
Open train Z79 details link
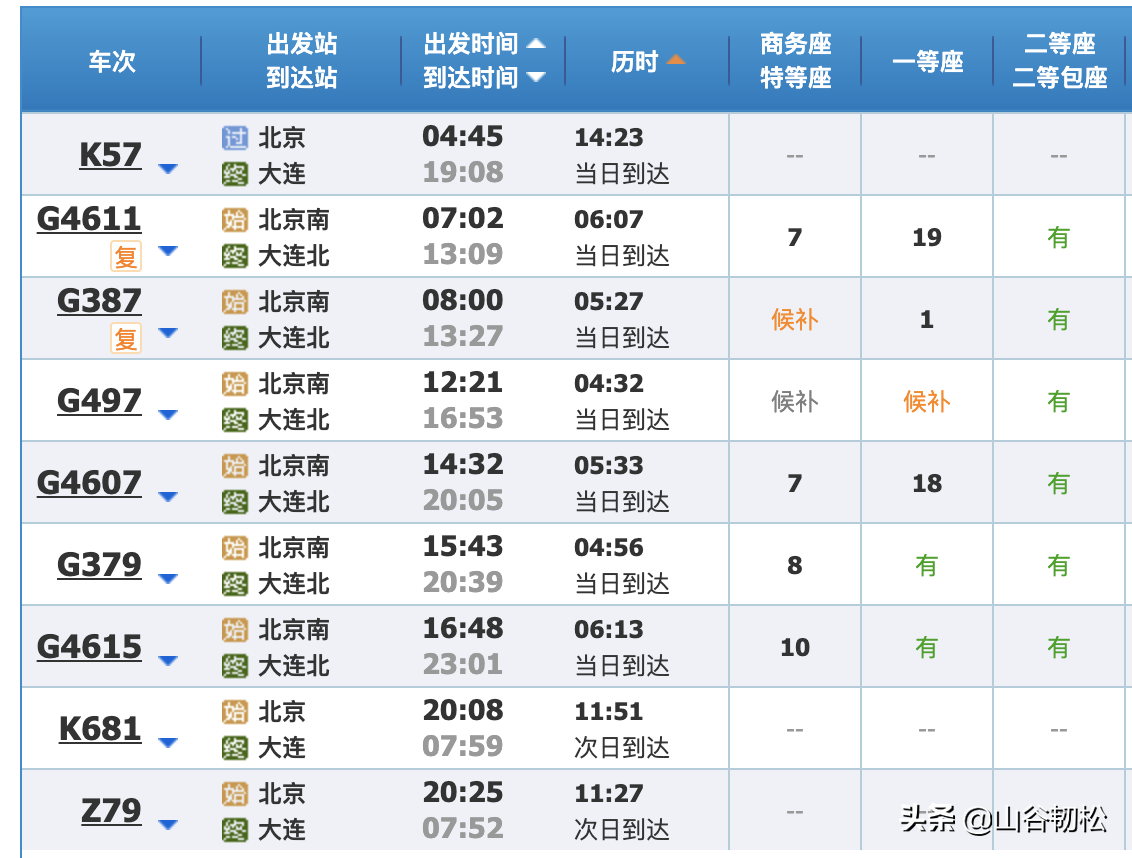pos(110,810)
